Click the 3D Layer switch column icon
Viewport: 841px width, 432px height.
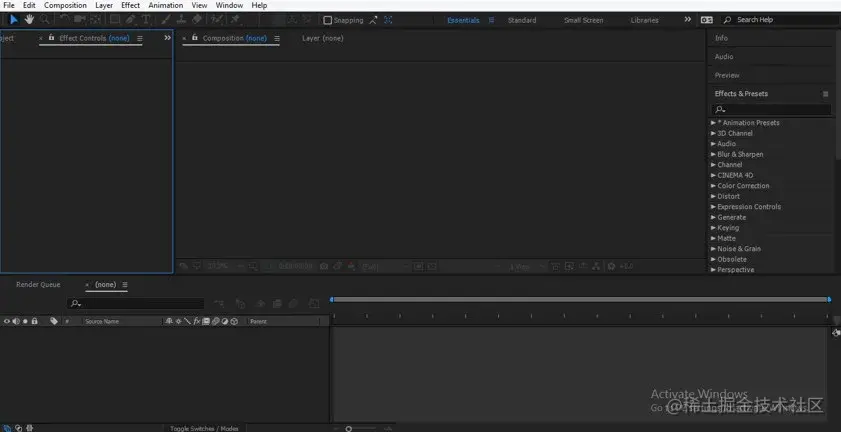click(234, 321)
